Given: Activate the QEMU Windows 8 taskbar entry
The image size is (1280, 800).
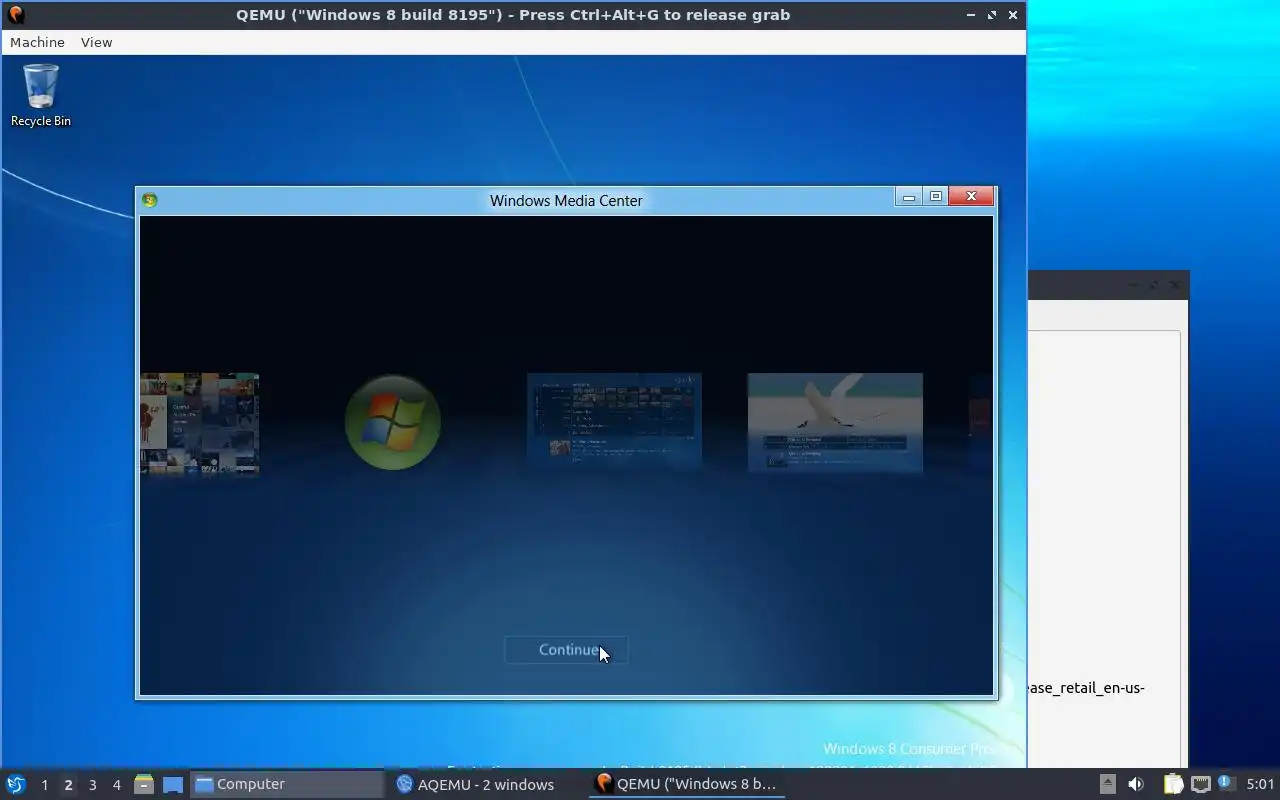Looking at the screenshot, I should point(686,784).
